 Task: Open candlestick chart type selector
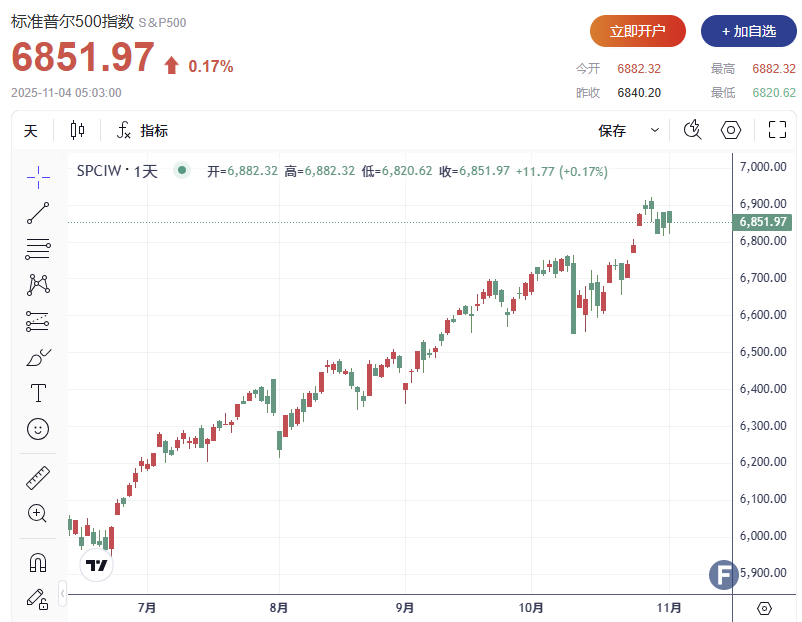tap(77, 130)
